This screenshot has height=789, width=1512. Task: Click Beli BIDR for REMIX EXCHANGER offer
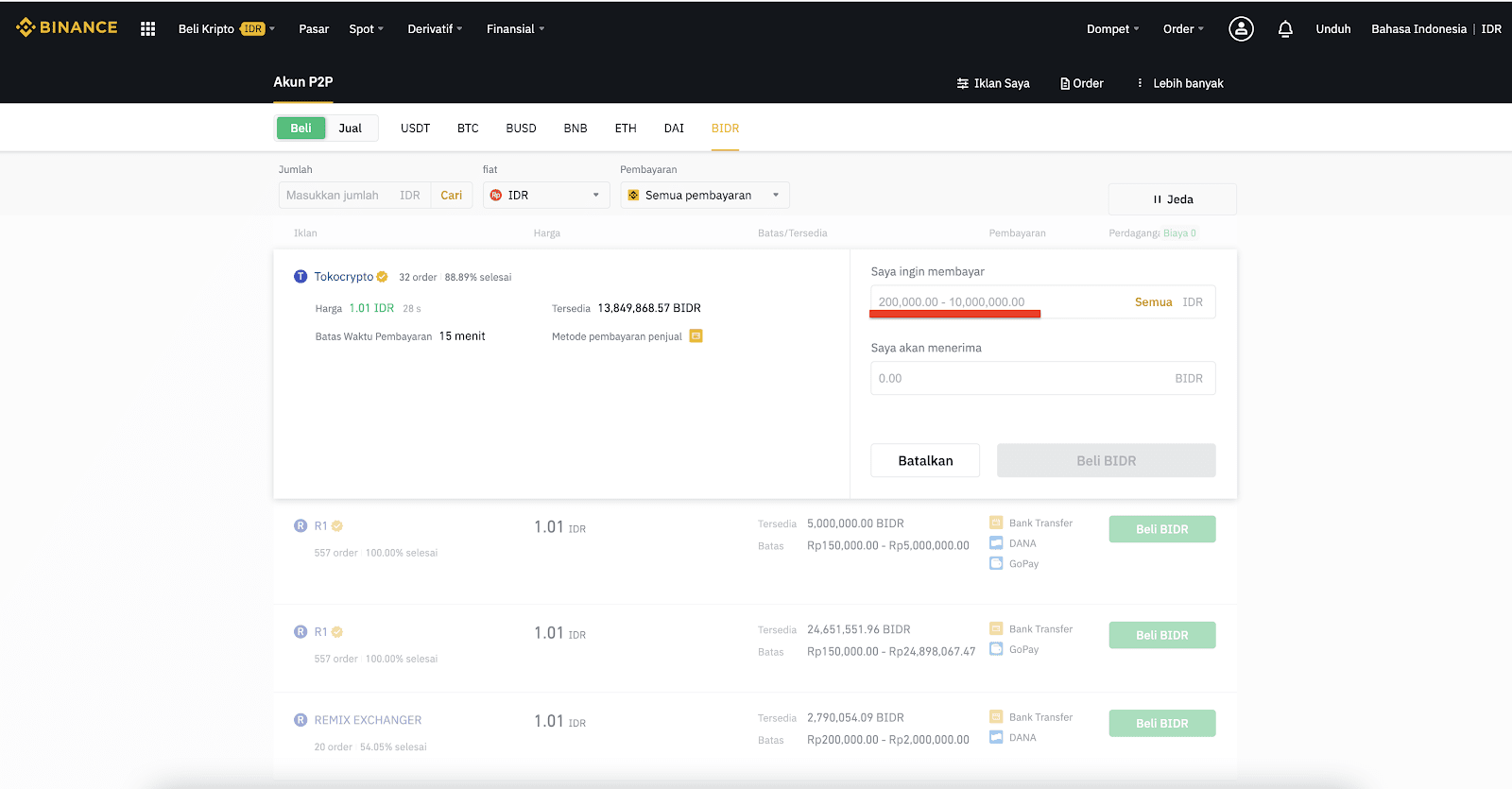pyautogui.click(x=1161, y=723)
